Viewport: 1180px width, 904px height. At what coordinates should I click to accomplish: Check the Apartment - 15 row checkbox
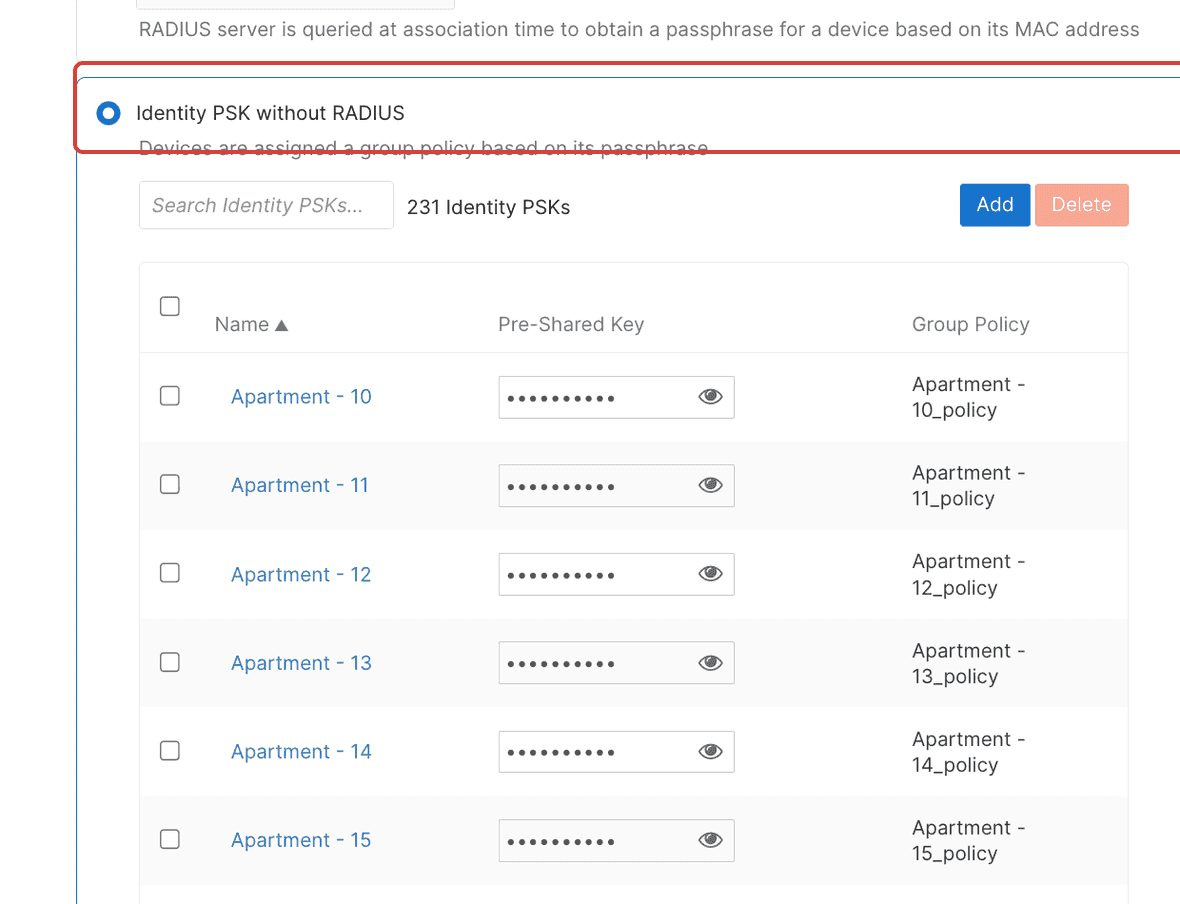pyautogui.click(x=170, y=839)
